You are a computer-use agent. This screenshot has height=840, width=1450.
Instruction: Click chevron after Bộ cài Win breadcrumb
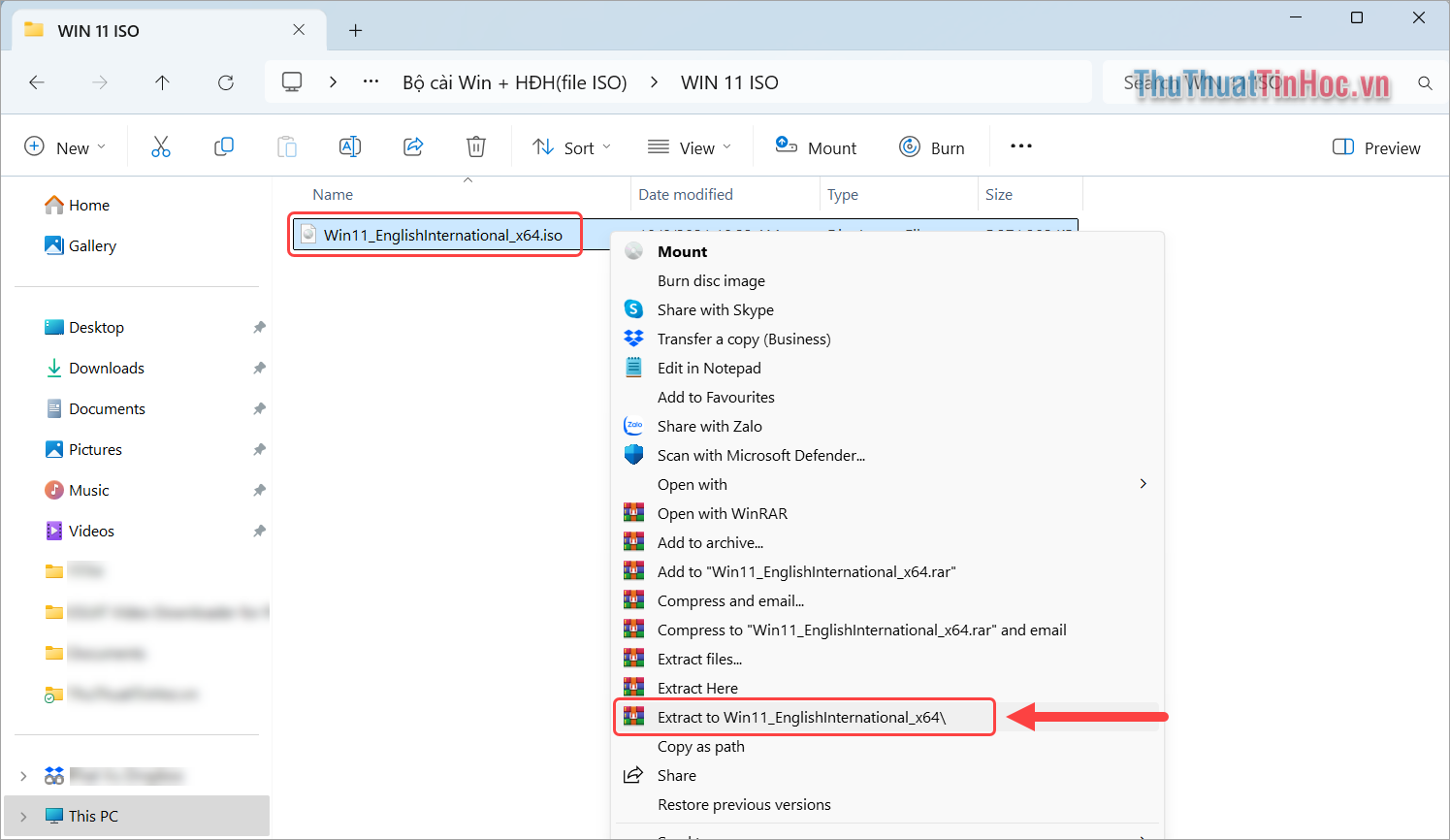click(655, 82)
